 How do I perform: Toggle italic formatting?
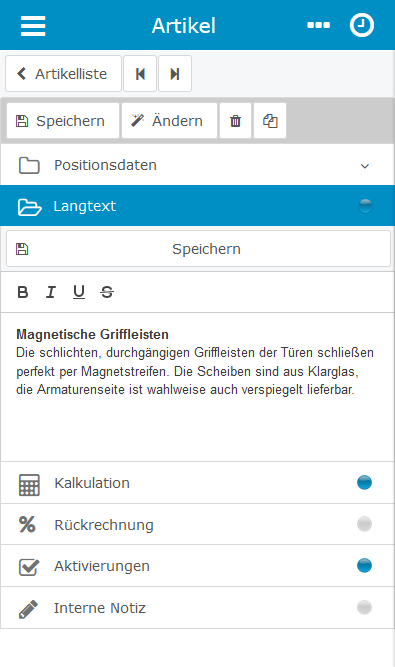click(51, 292)
